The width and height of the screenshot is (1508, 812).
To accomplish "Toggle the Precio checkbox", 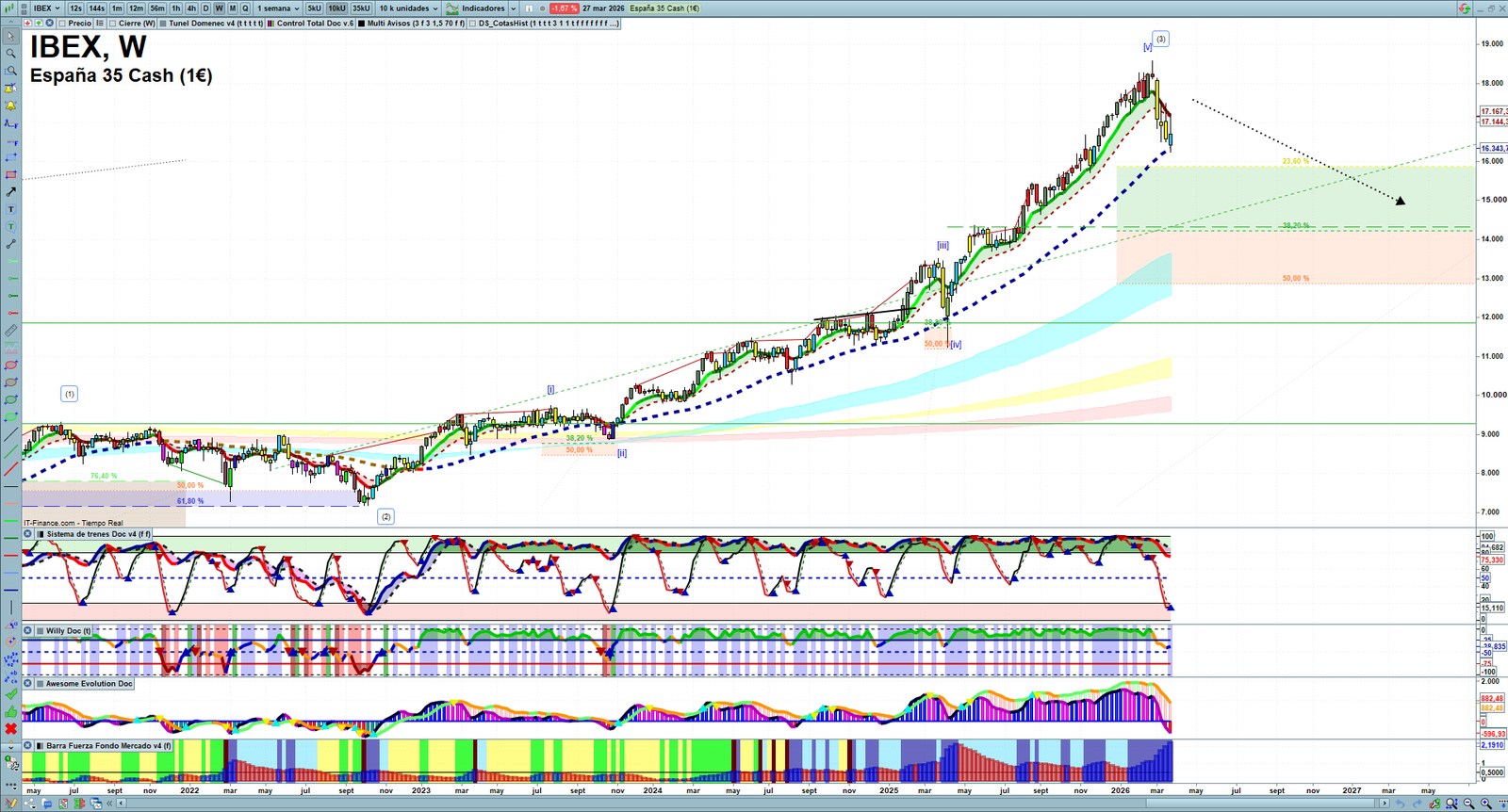I will [x=62, y=24].
